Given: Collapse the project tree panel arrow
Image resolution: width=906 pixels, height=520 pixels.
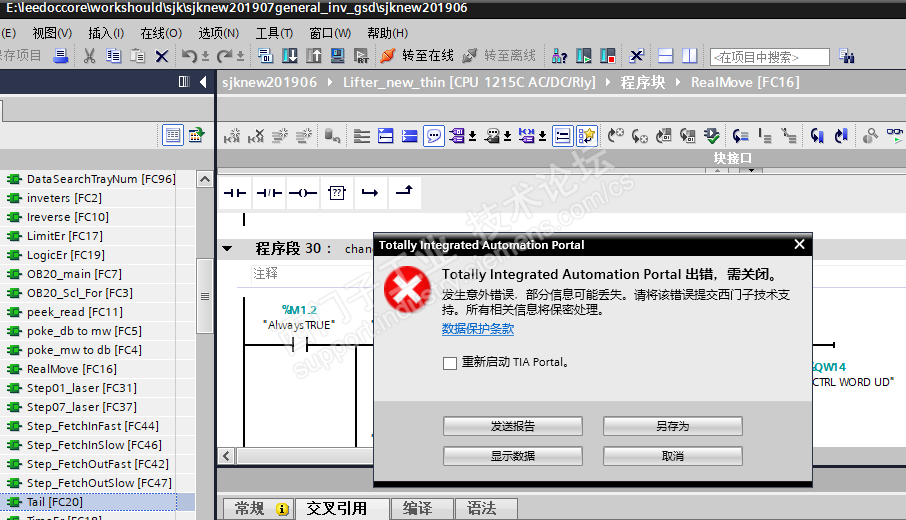Looking at the screenshot, I should tap(203, 82).
